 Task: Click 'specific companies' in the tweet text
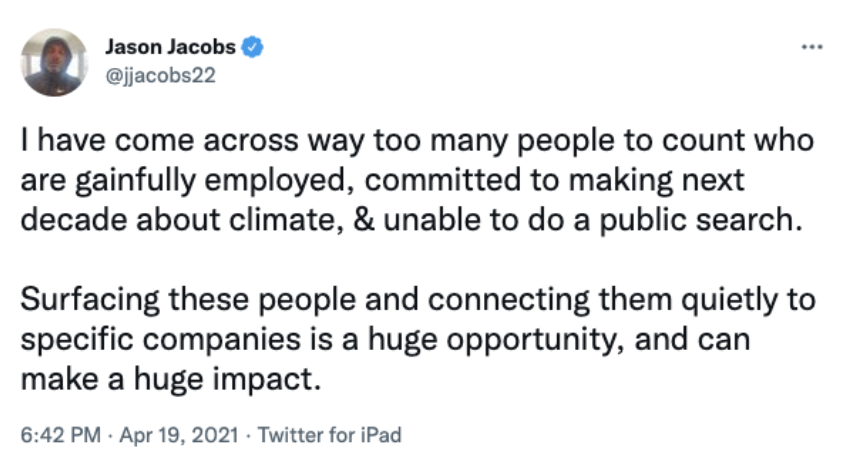coord(161,341)
